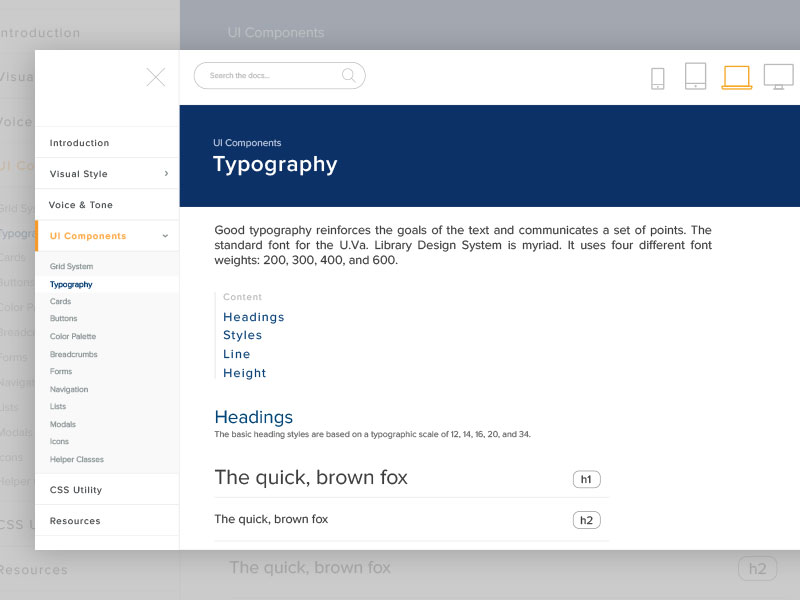Open the Resources section
This screenshot has width=800, height=600.
(107, 521)
